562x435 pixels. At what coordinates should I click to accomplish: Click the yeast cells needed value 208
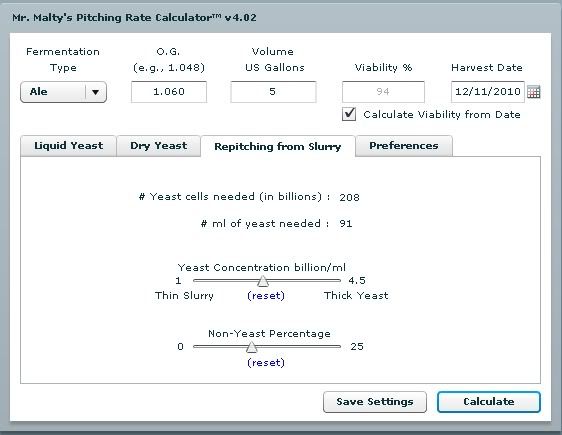pos(349,197)
